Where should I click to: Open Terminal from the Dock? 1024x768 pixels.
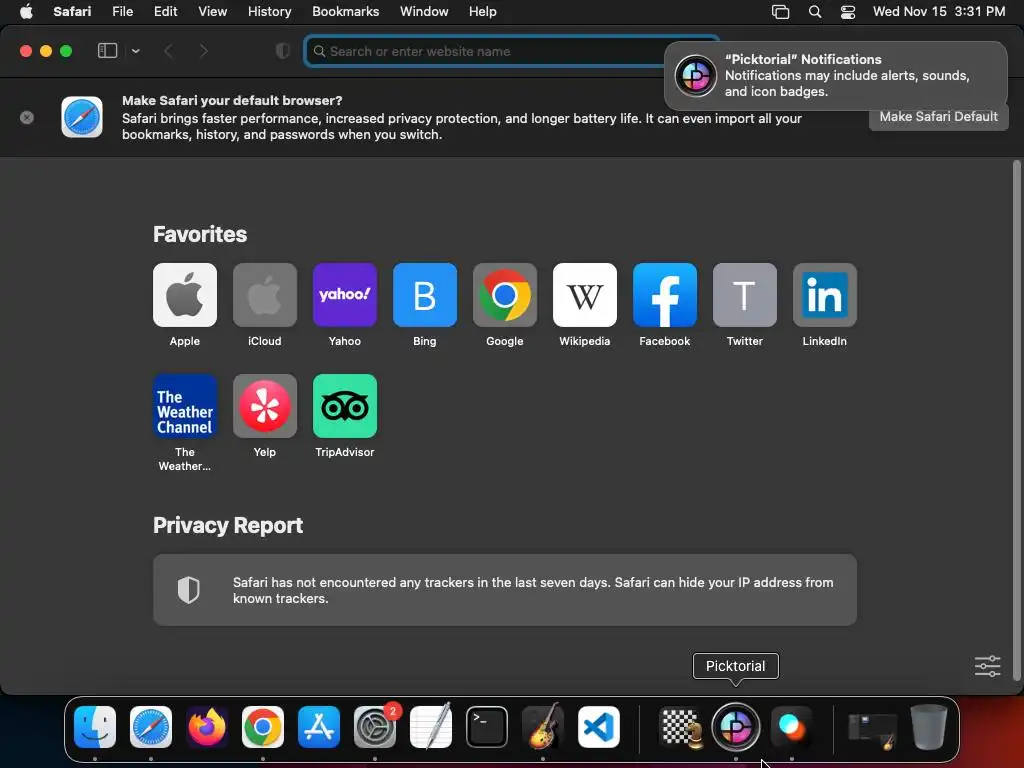click(487, 727)
